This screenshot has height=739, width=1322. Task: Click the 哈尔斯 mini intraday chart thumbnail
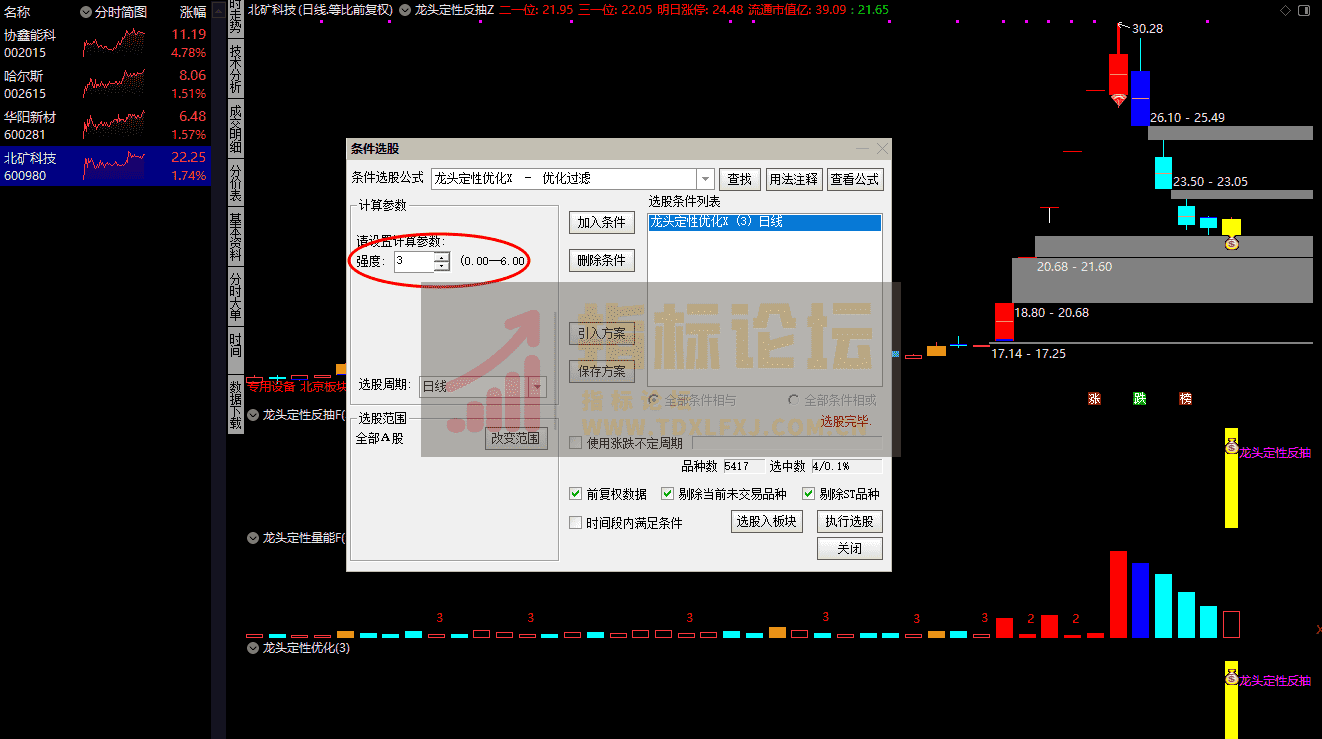113,84
